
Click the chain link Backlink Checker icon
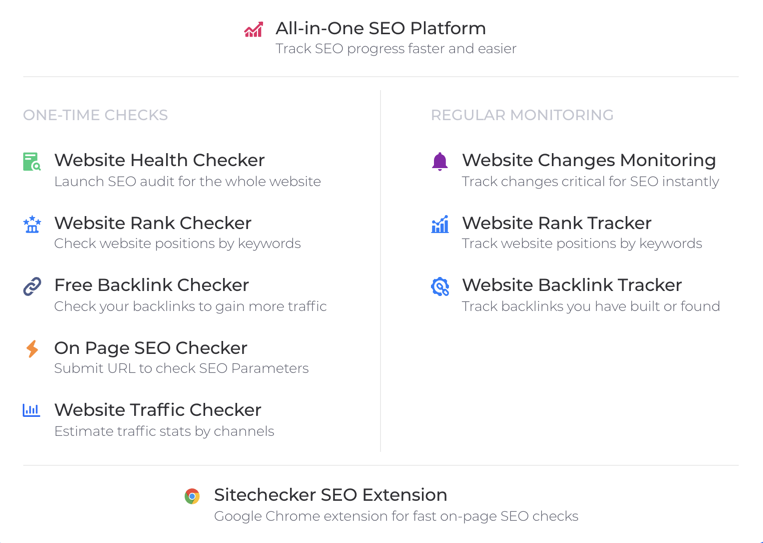tap(32, 286)
